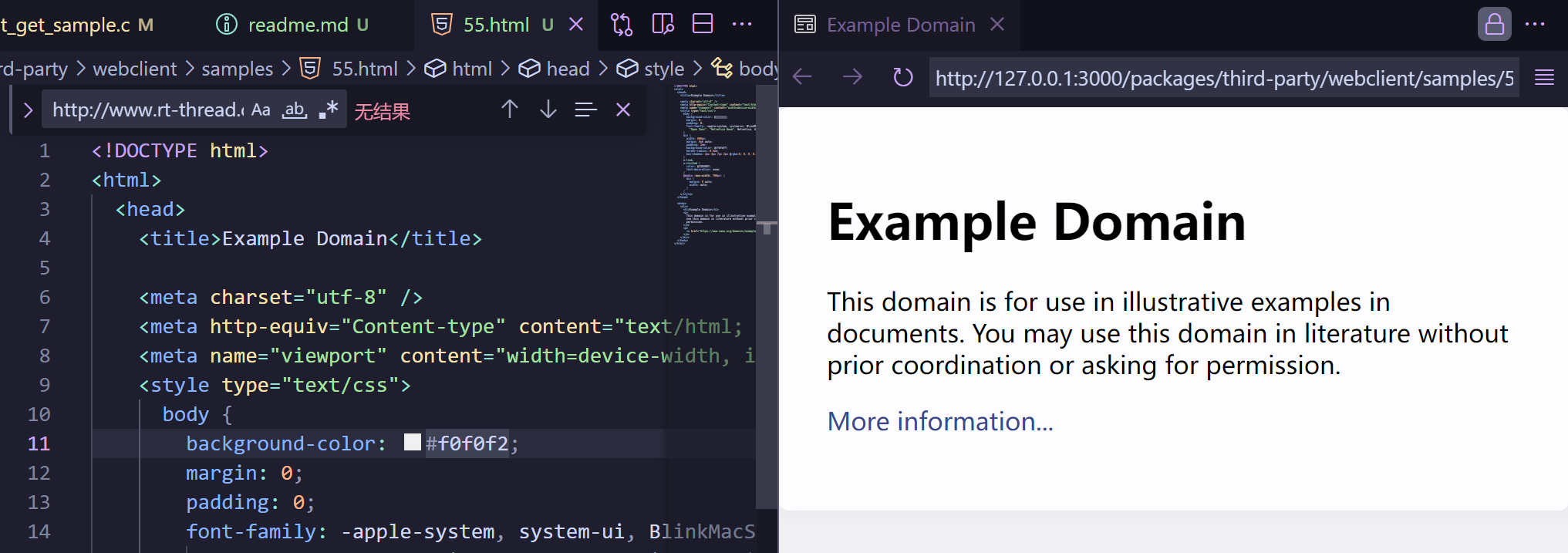Click the font-family line in code
1568x553 pixels.
[470, 531]
